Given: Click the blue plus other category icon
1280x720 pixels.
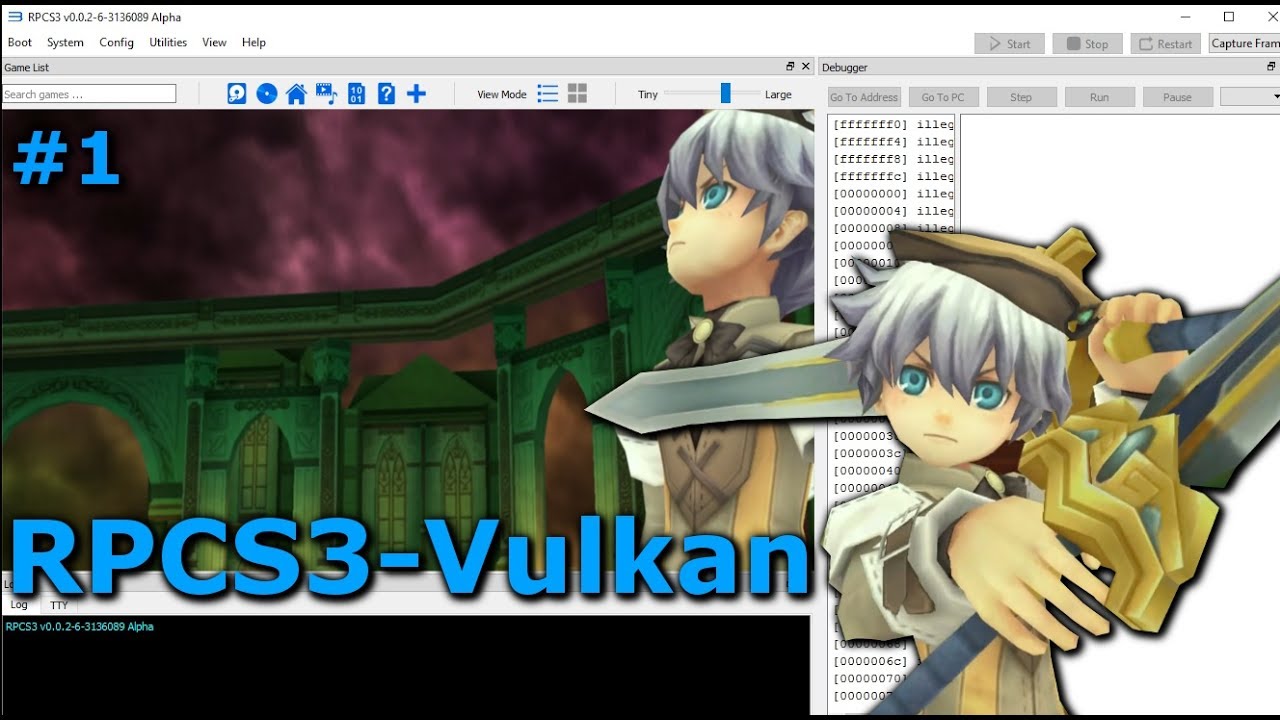Looking at the screenshot, I should coord(416,94).
